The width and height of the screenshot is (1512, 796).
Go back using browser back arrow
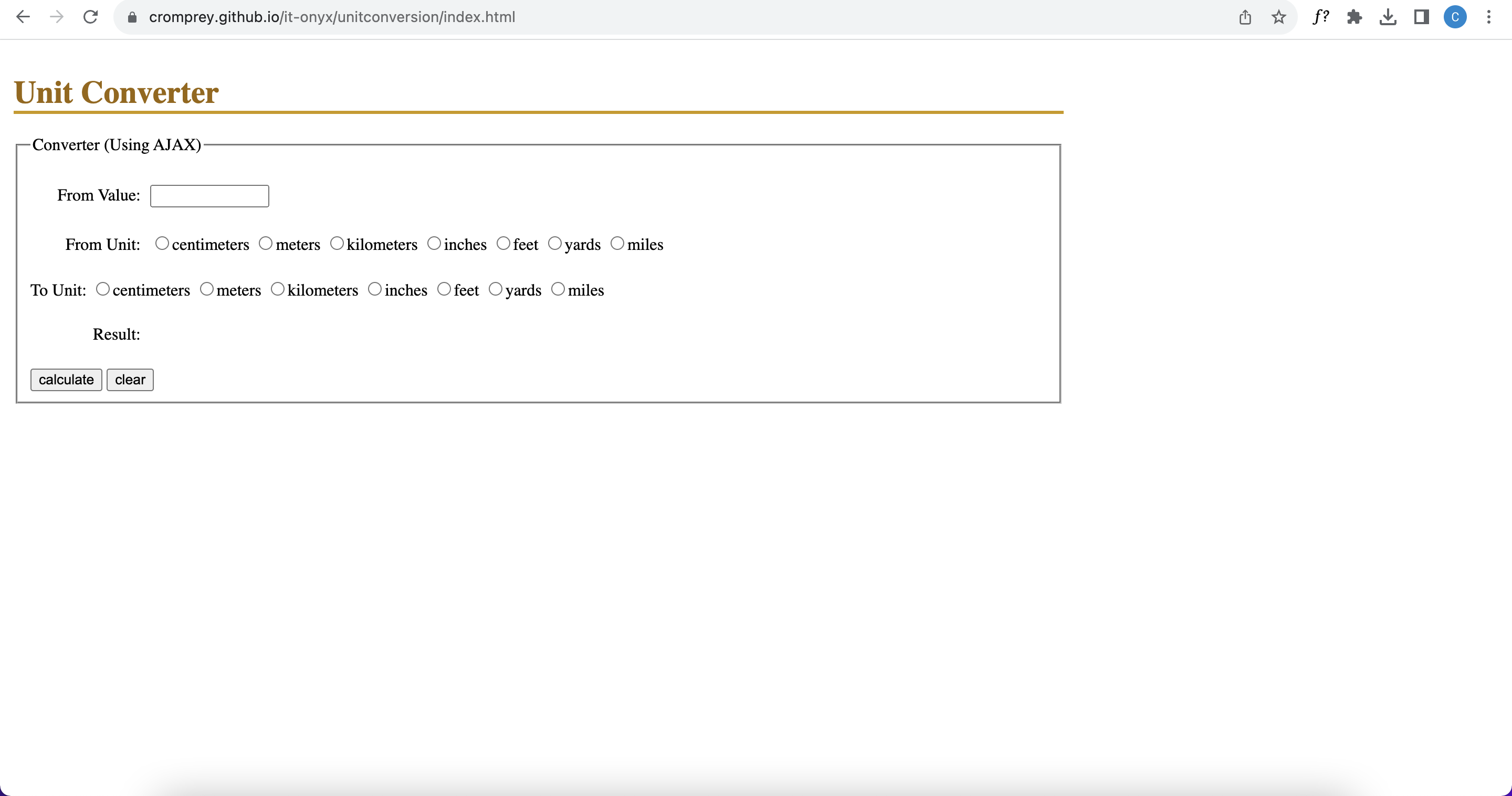23,17
